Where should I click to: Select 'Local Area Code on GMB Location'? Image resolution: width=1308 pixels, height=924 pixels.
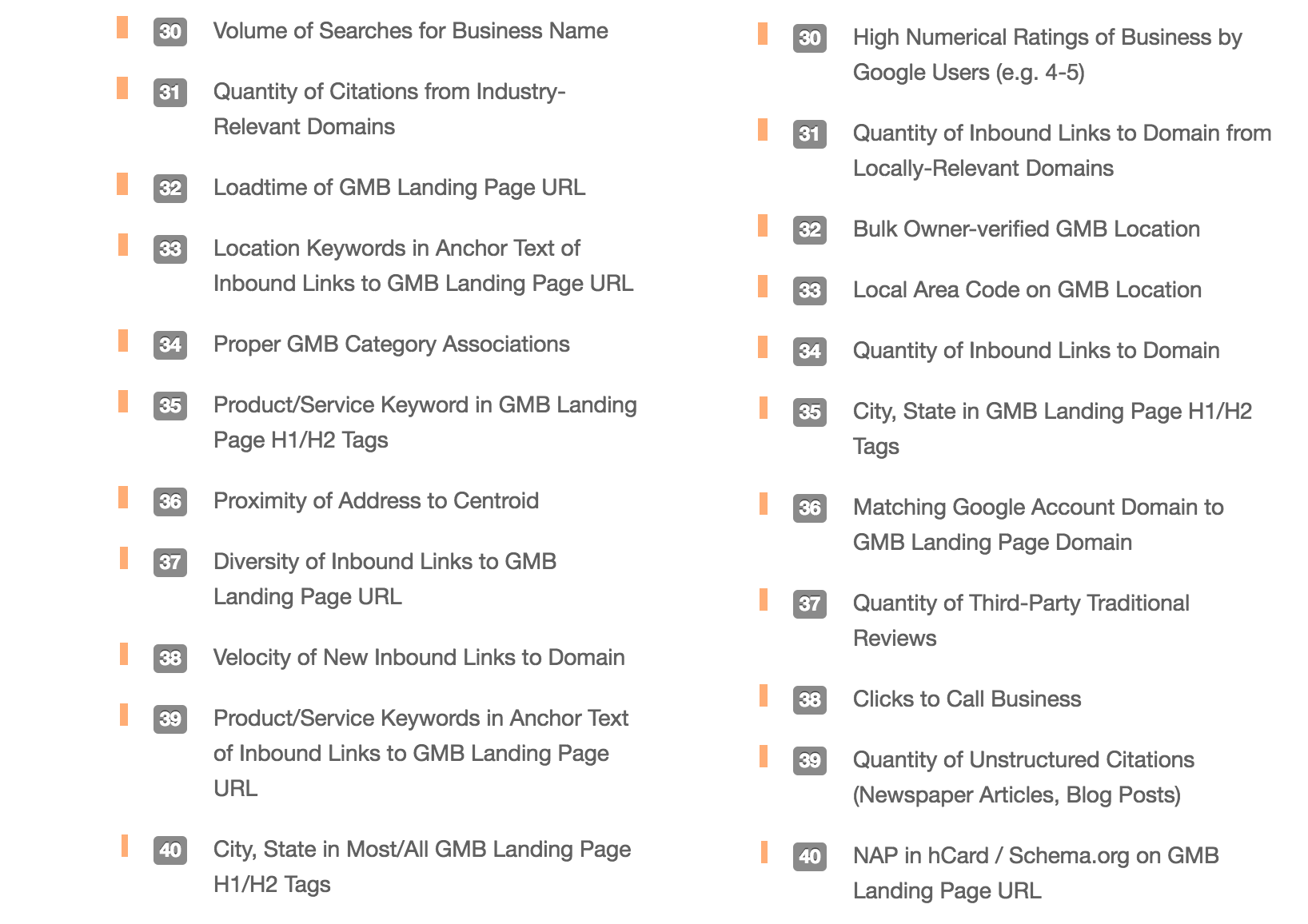pos(1027,290)
